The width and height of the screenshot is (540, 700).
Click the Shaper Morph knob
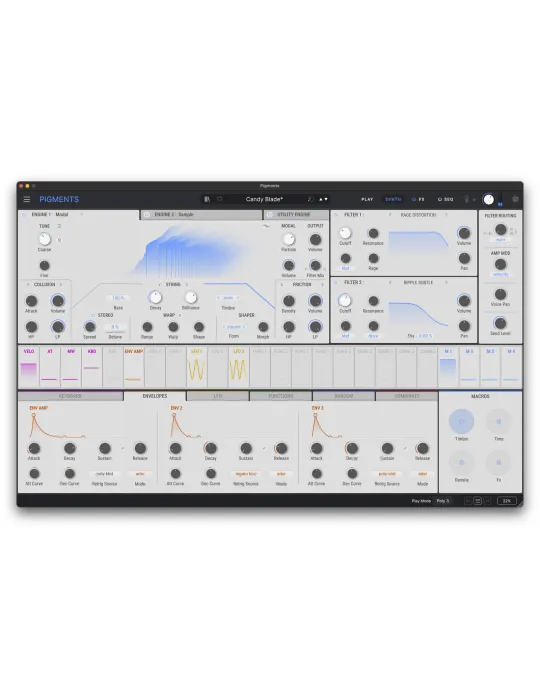263,327
